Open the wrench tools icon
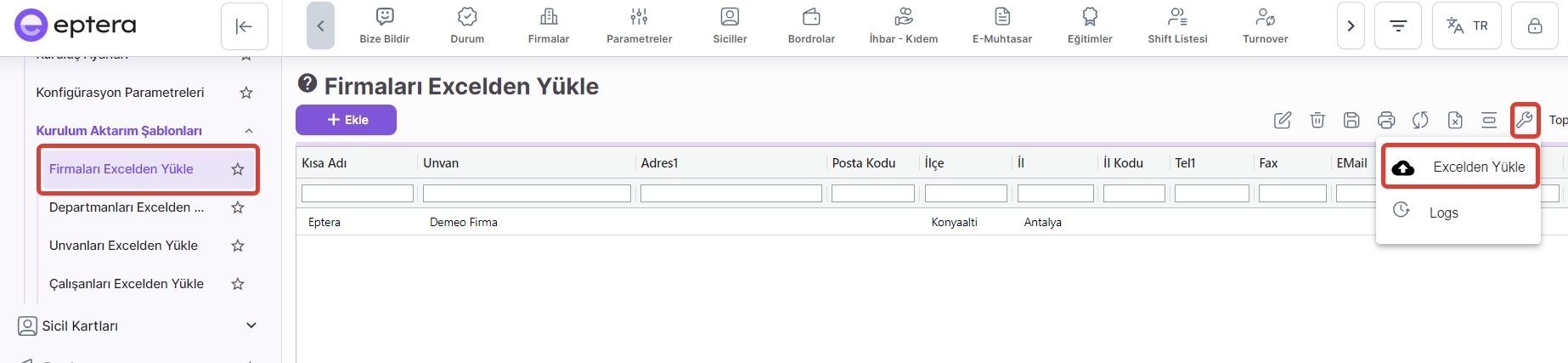Viewport: 1568px width, 363px height. coord(1525,120)
